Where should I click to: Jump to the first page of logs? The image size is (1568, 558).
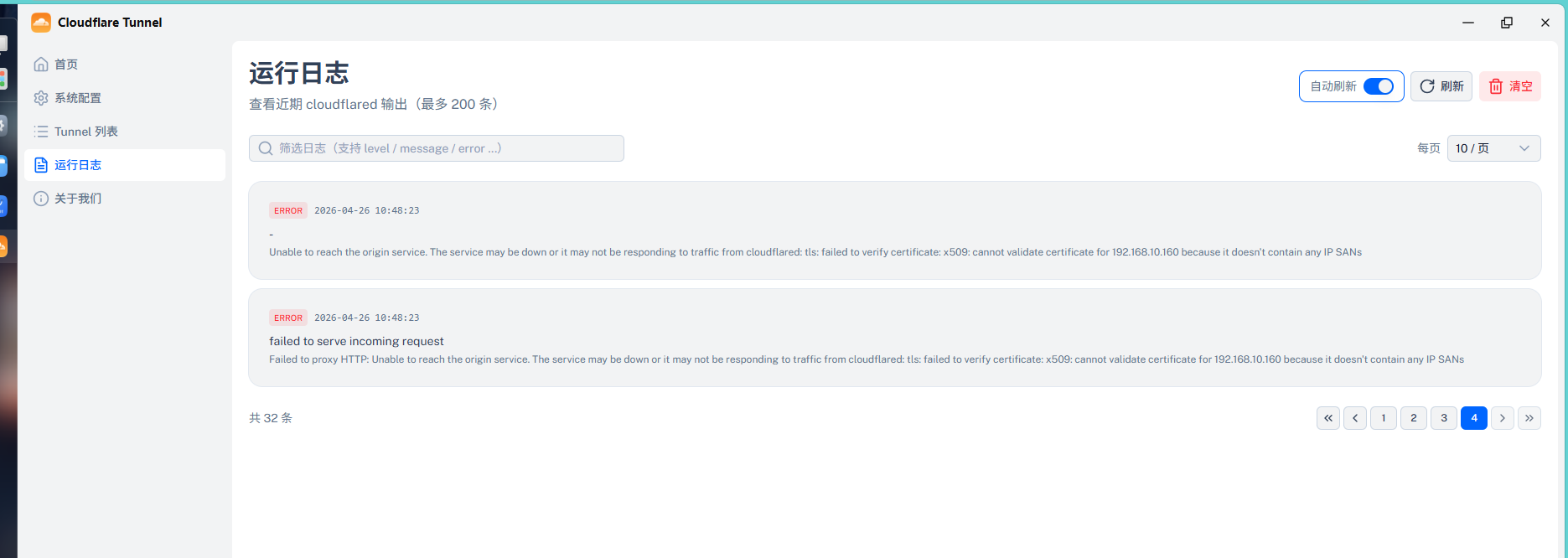[x=1328, y=418]
